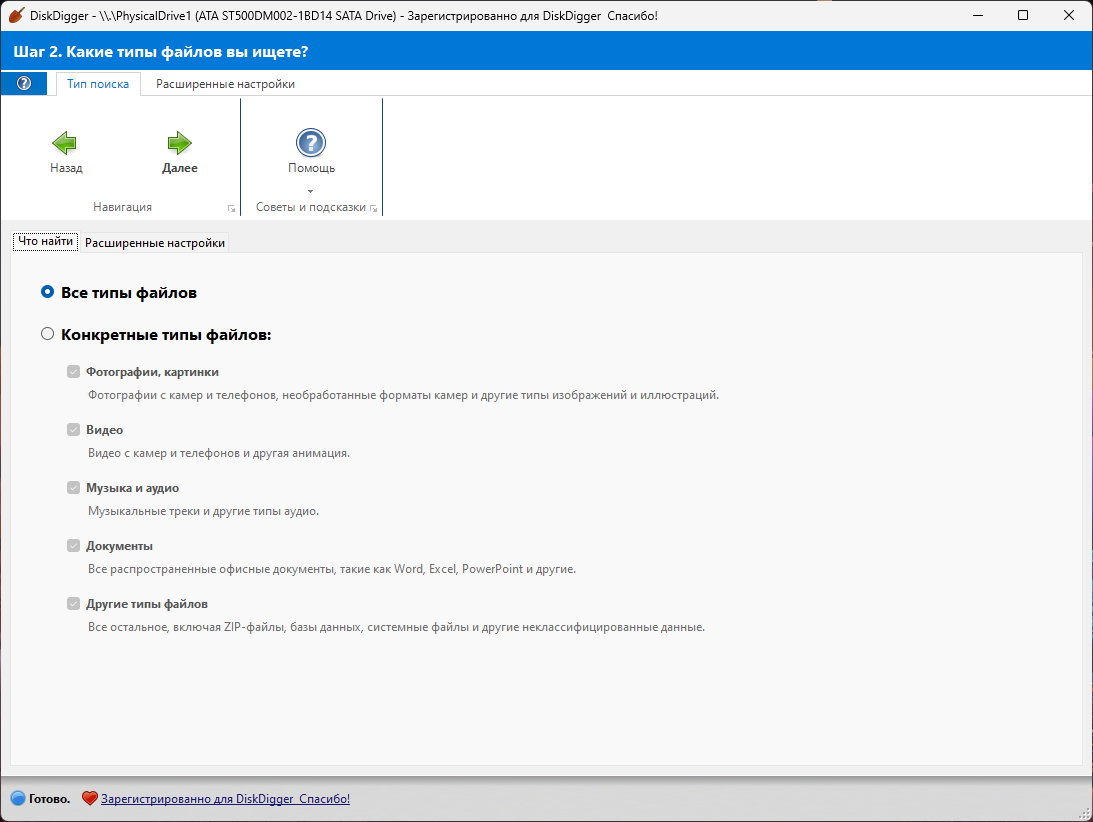The height and width of the screenshot is (822, 1093).
Task: Click the Видео с камер и телефонов description
Action: (219, 453)
